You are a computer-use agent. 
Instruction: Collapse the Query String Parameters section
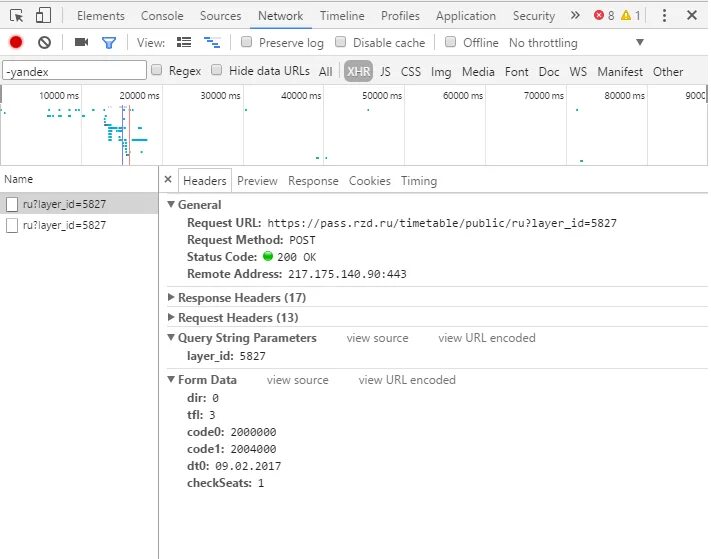[171, 337]
